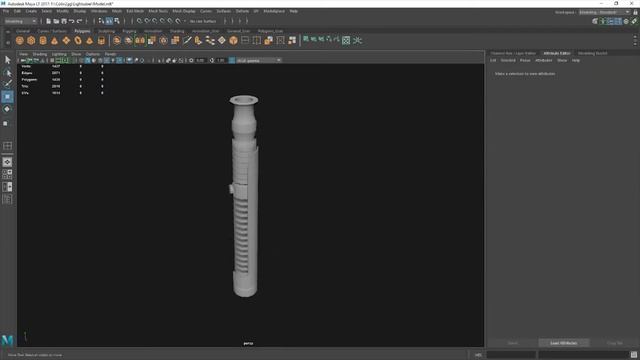The height and width of the screenshot is (360, 640).
Task: Create a polygon torus from the shelf
Action: click(x=78, y=40)
